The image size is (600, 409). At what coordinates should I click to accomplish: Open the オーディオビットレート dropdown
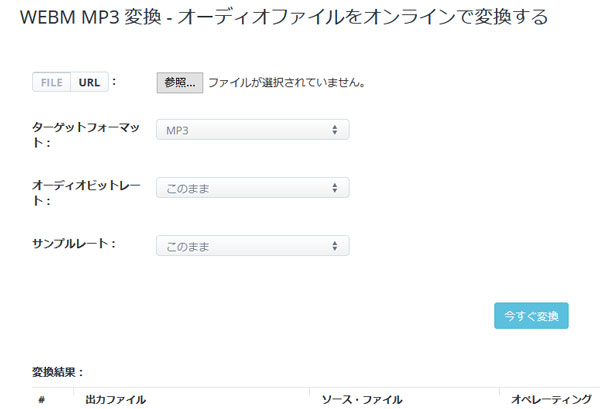pyautogui.click(x=252, y=188)
